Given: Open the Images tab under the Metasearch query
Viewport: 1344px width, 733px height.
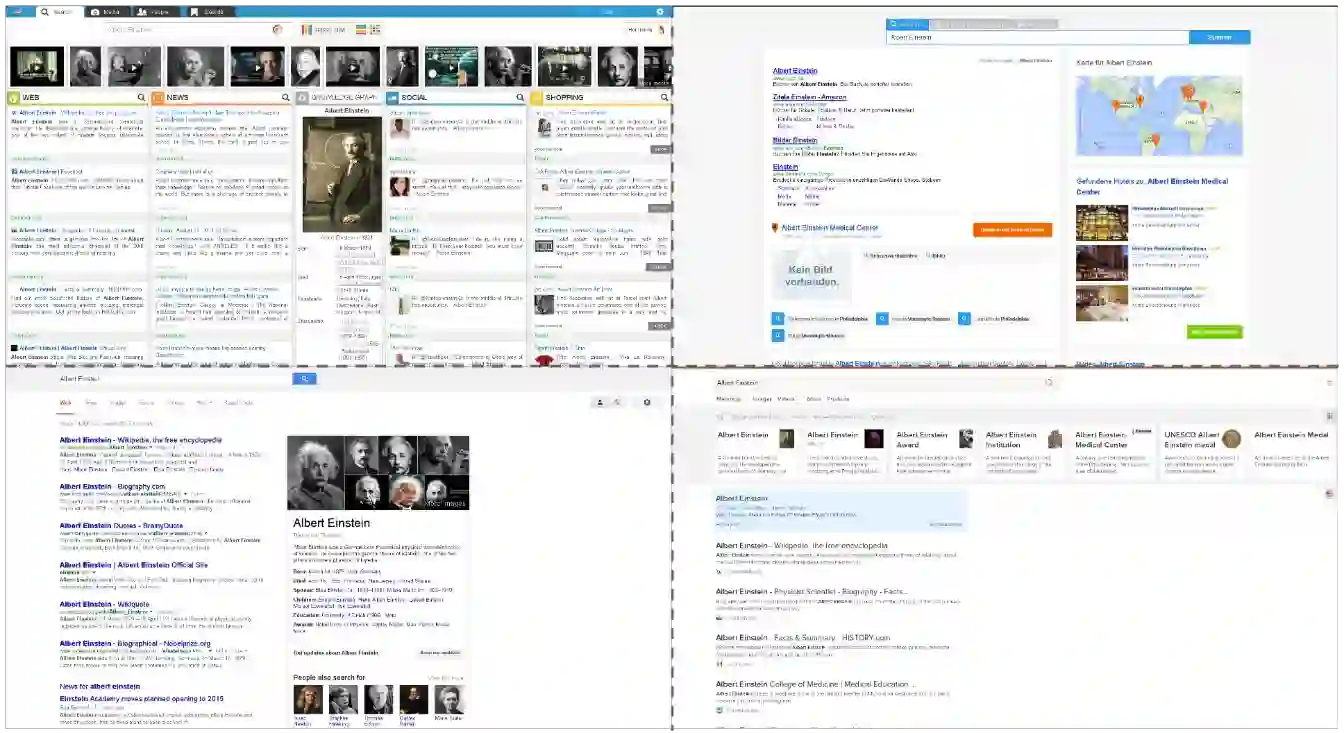Looking at the screenshot, I should click(x=762, y=399).
